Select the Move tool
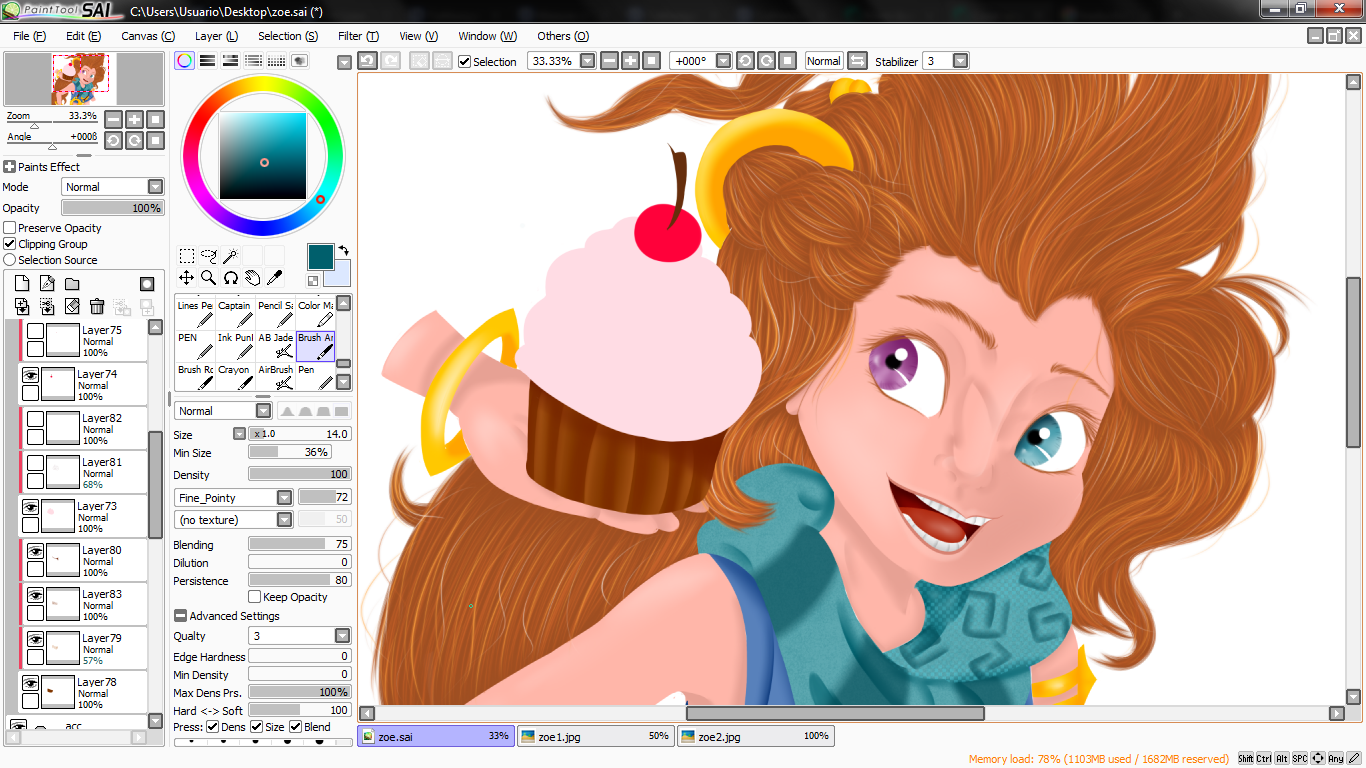Viewport: 1366px width, 768px height. pyautogui.click(x=187, y=278)
